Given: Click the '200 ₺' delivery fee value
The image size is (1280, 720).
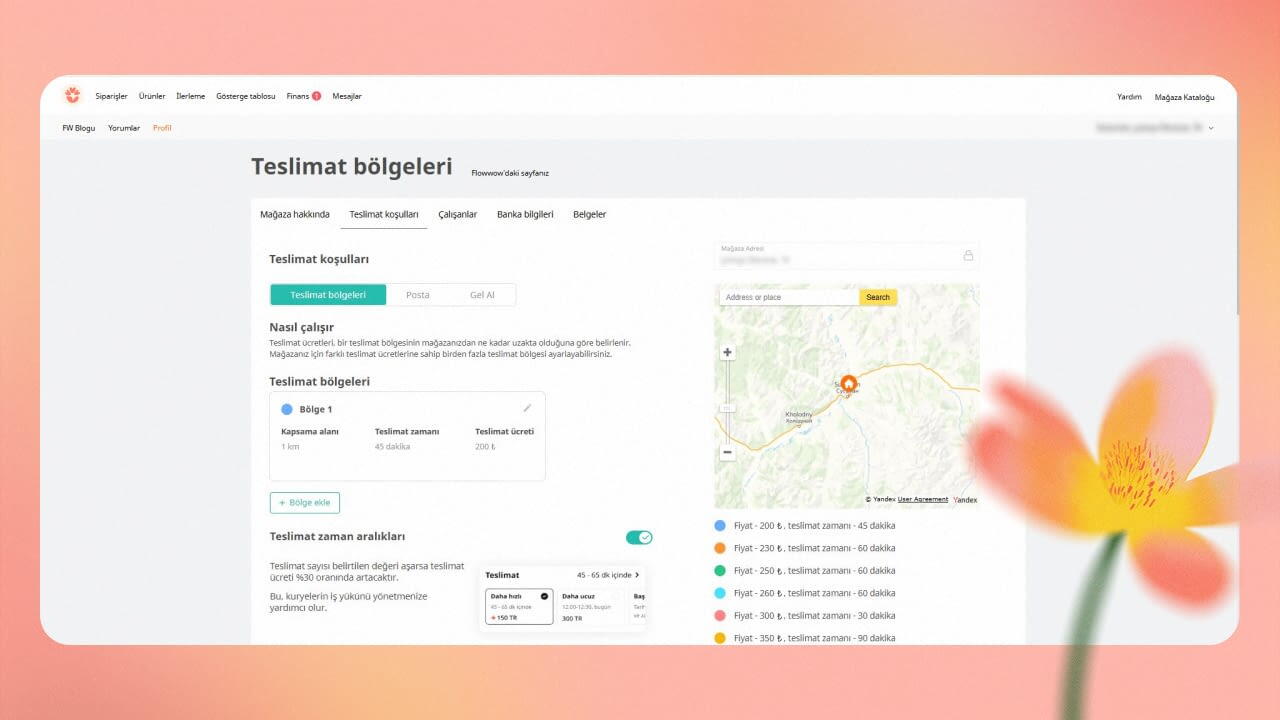Looking at the screenshot, I should [x=485, y=446].
